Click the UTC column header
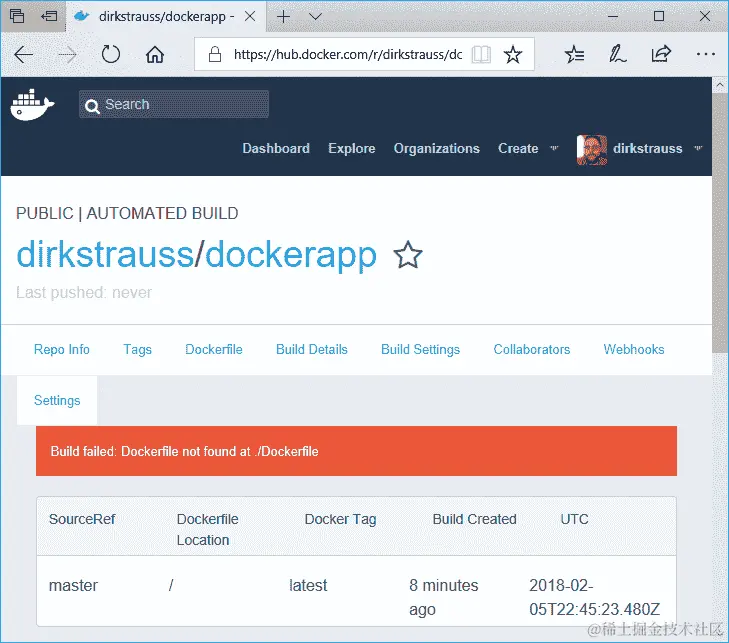Screen dimensions: 729x643 [x=574, y=519]
